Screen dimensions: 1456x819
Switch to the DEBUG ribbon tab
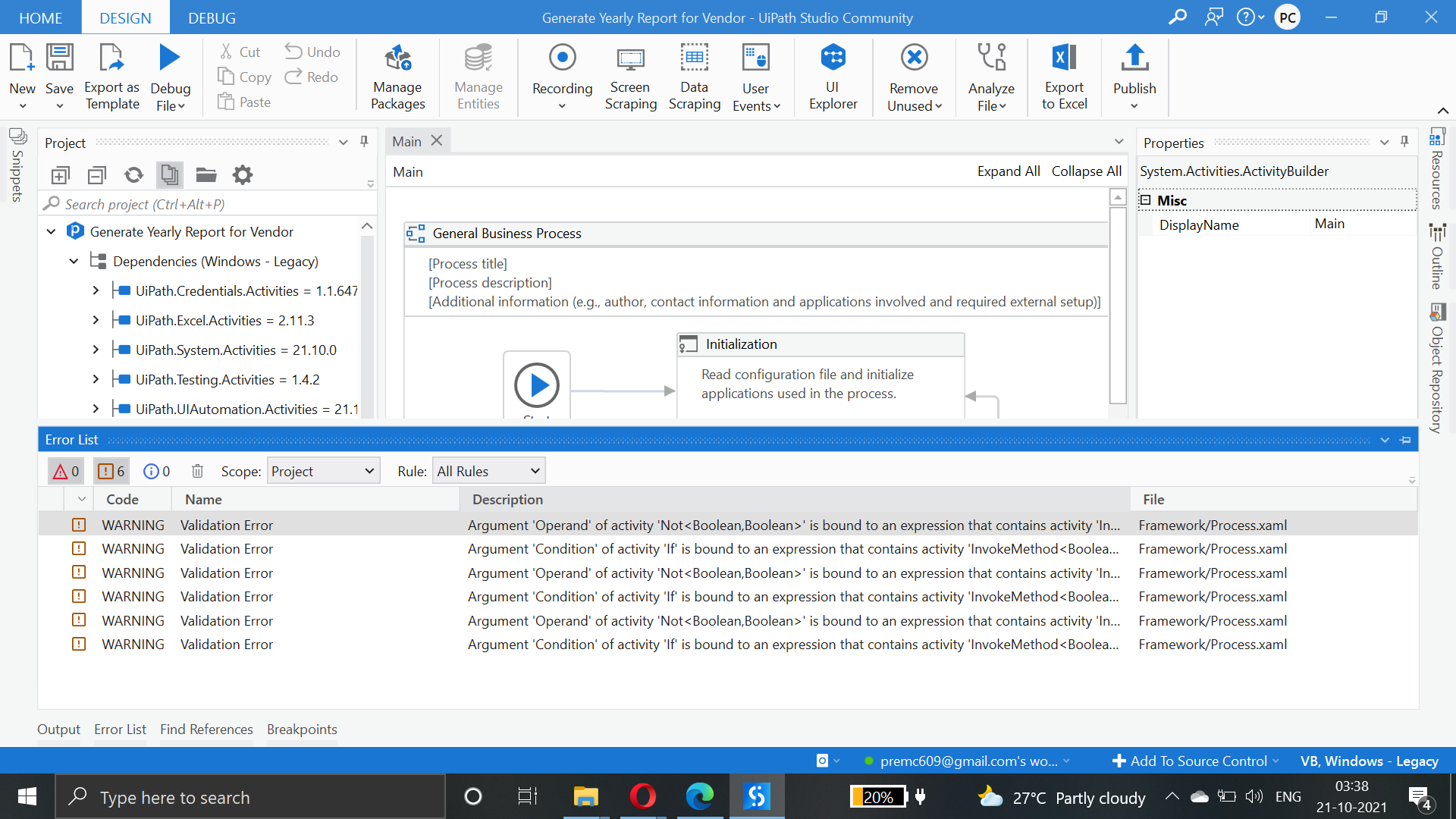point(212,17)
